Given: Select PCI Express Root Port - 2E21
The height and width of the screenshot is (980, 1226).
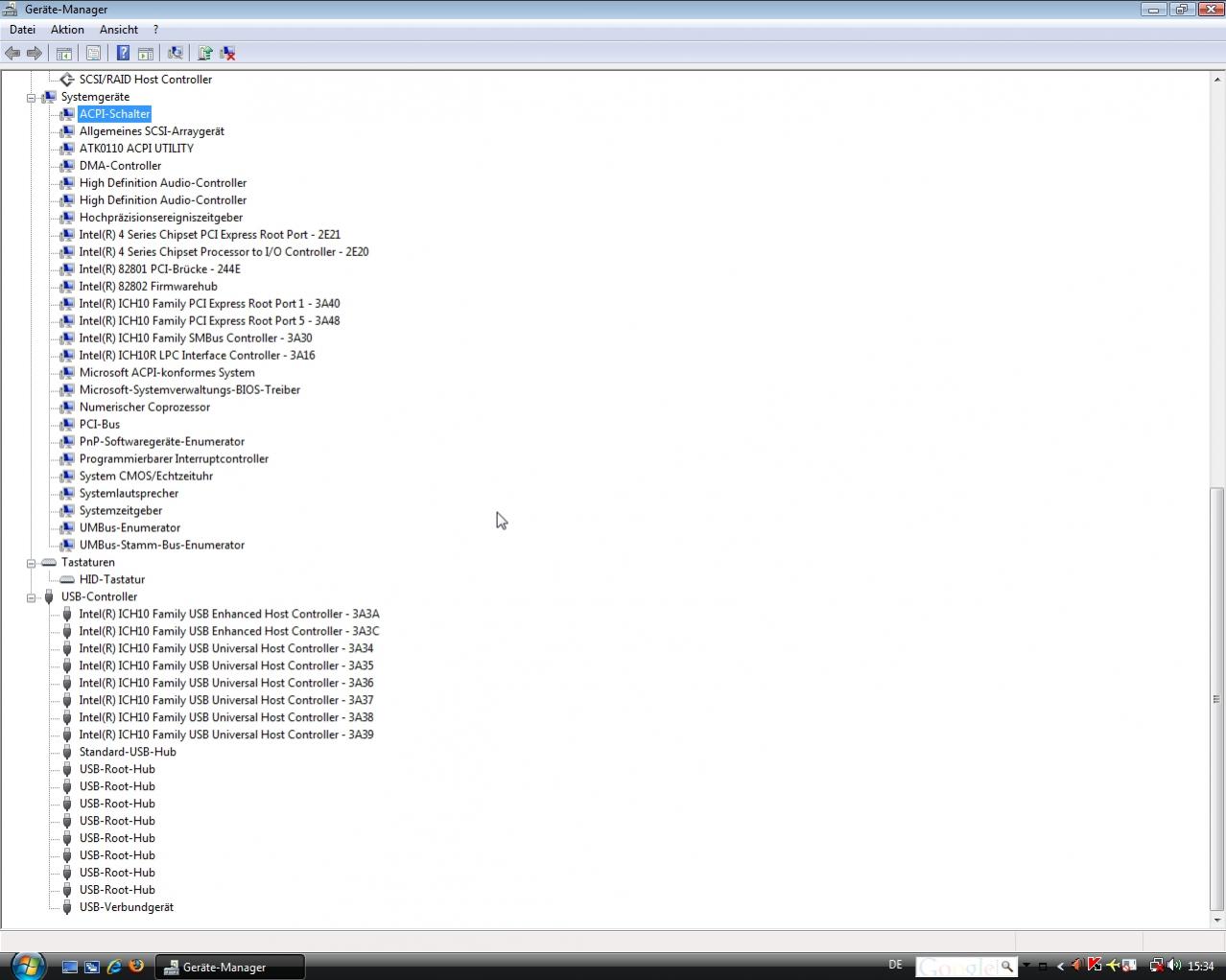Looking at the screenshot, I should coord(210,235).
